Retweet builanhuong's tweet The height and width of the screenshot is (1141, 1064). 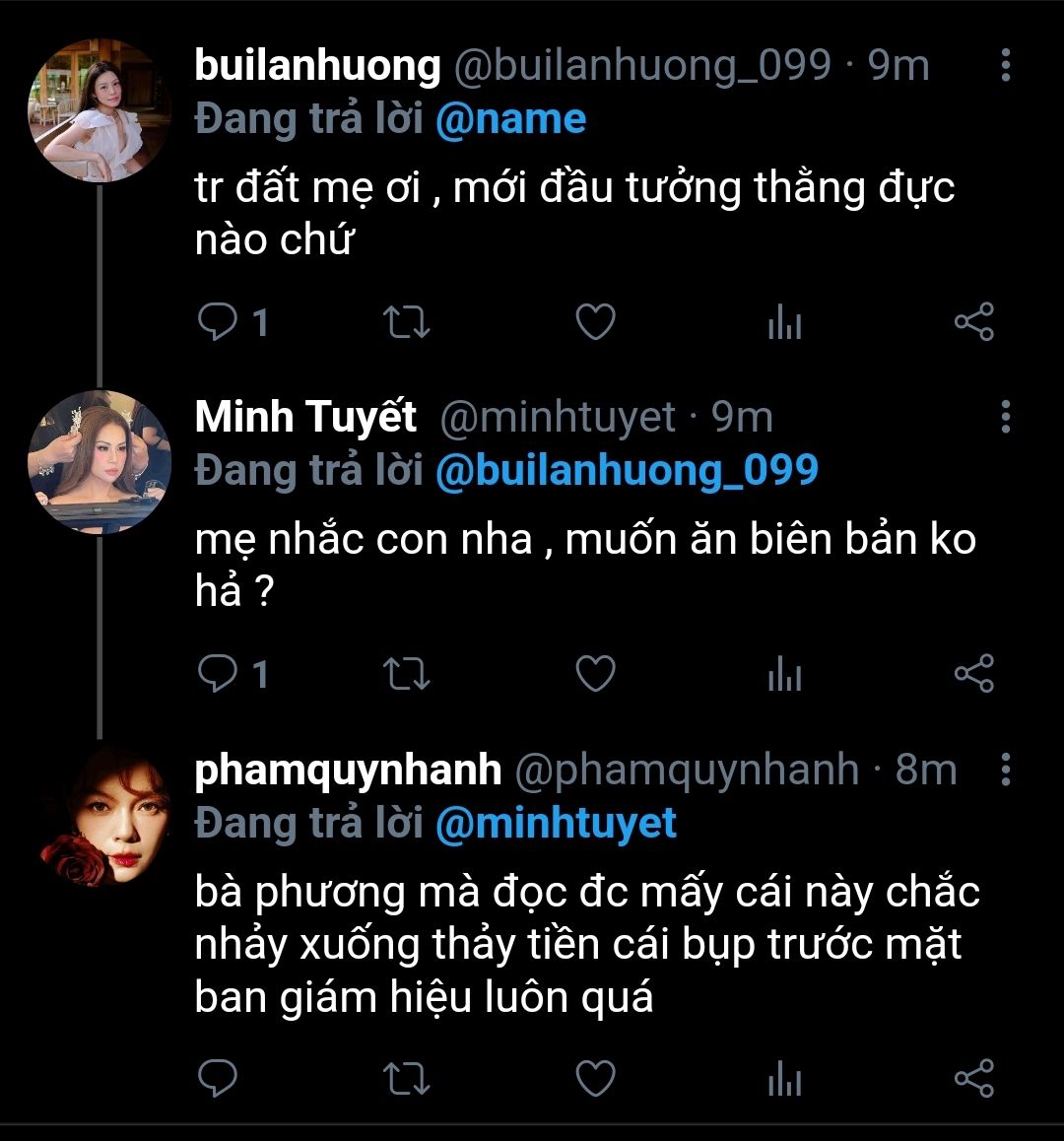pos(405,322)
